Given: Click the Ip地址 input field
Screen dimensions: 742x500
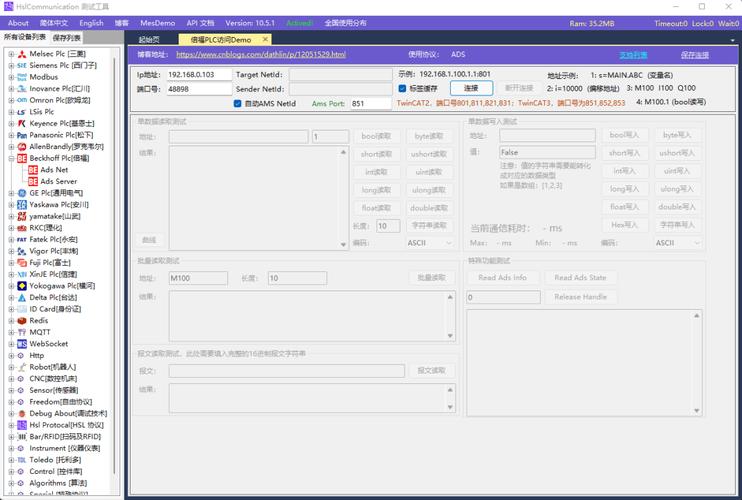Looking at the screenshot, I should click(x=199, y=75).
